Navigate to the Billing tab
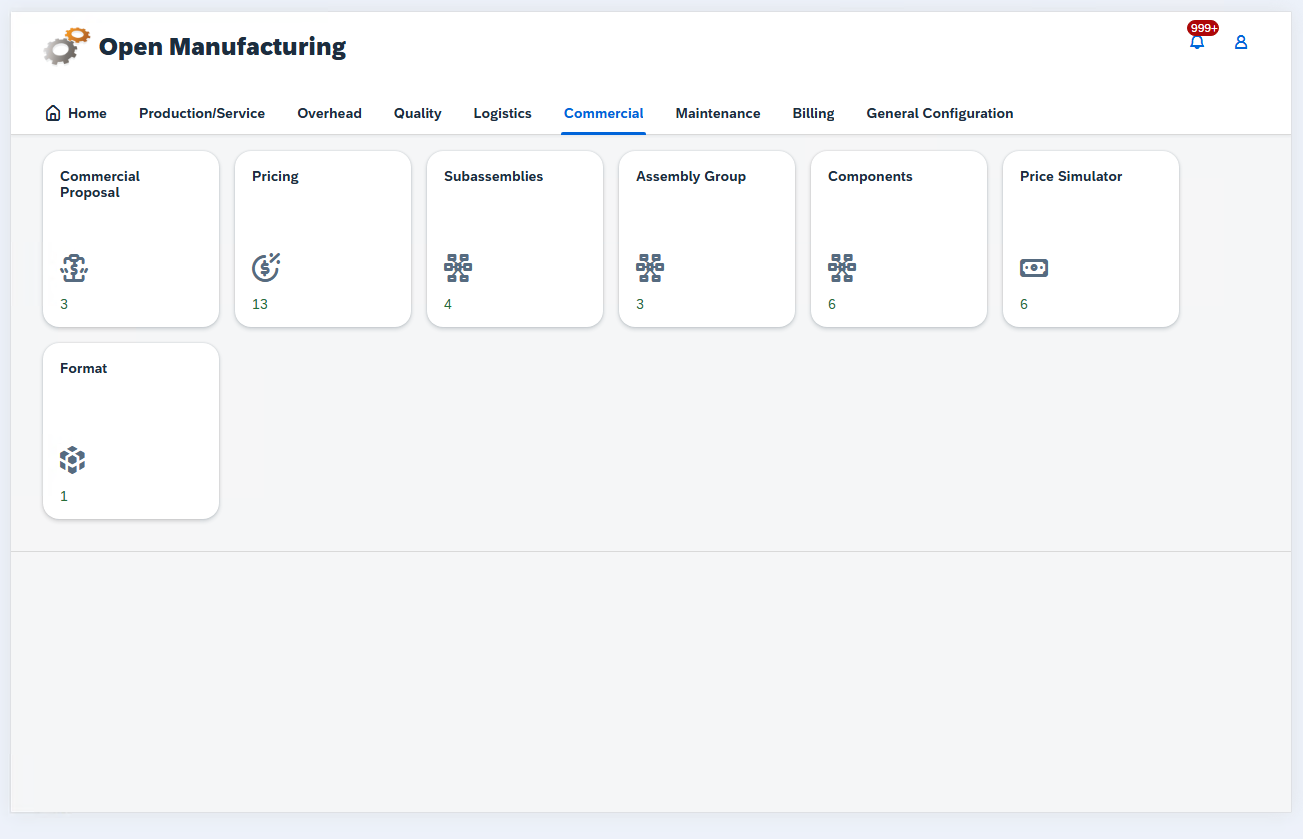Viewport: 1303px width, 839px height. coord(813,113)
